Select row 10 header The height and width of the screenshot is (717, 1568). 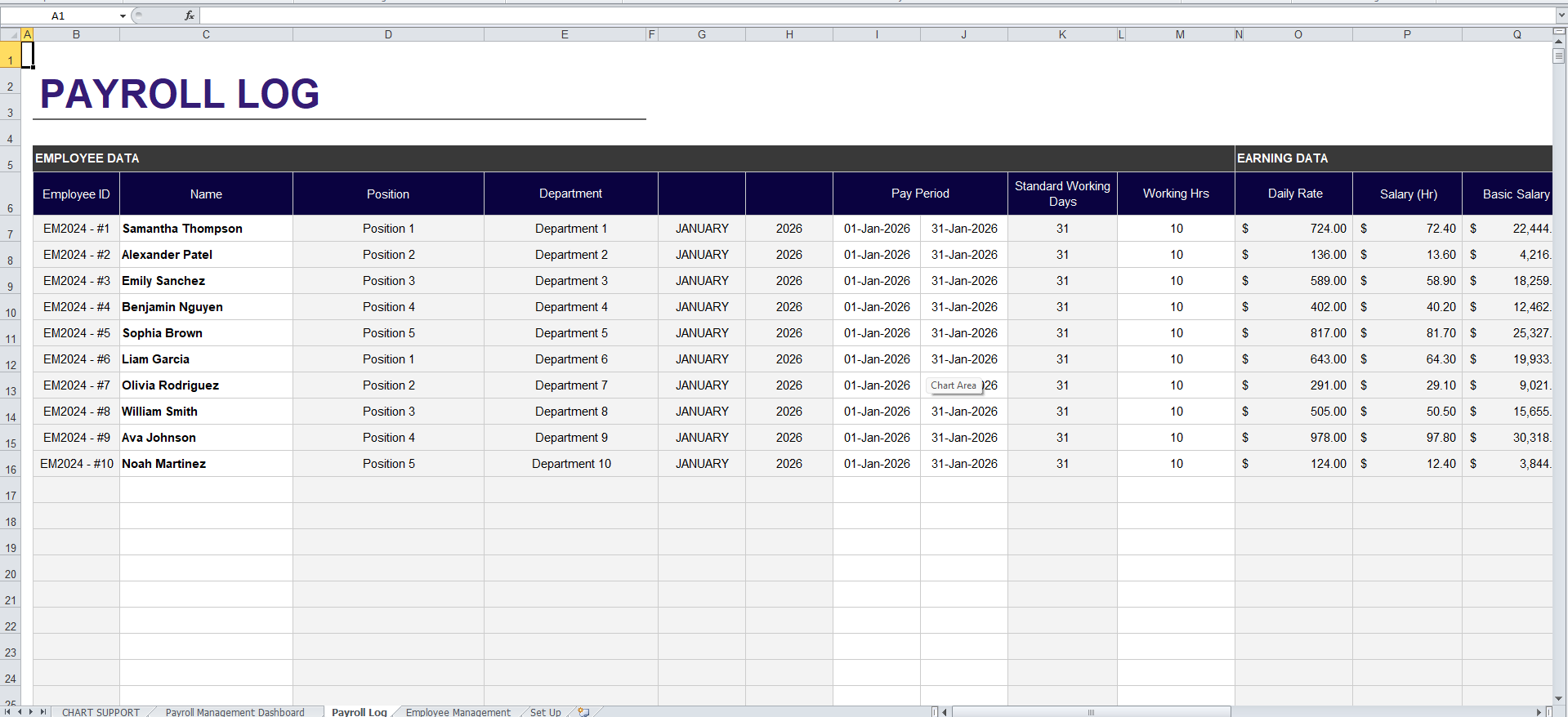pos(11,307)
